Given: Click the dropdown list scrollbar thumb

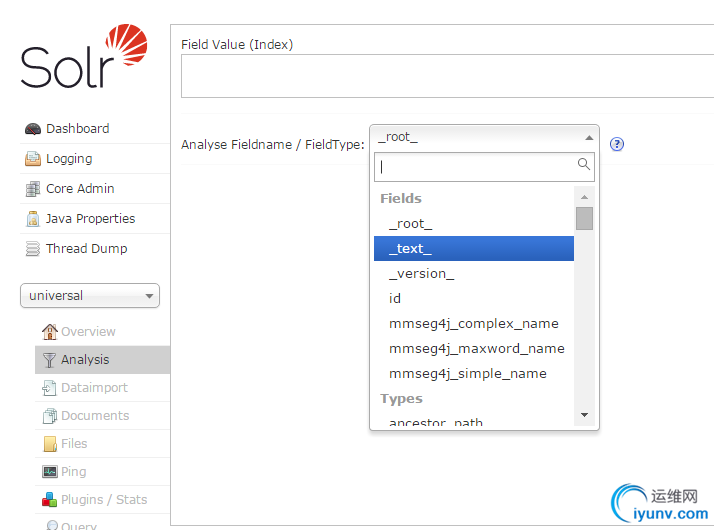Looking at the screenshot, I should tap(584, 219).
